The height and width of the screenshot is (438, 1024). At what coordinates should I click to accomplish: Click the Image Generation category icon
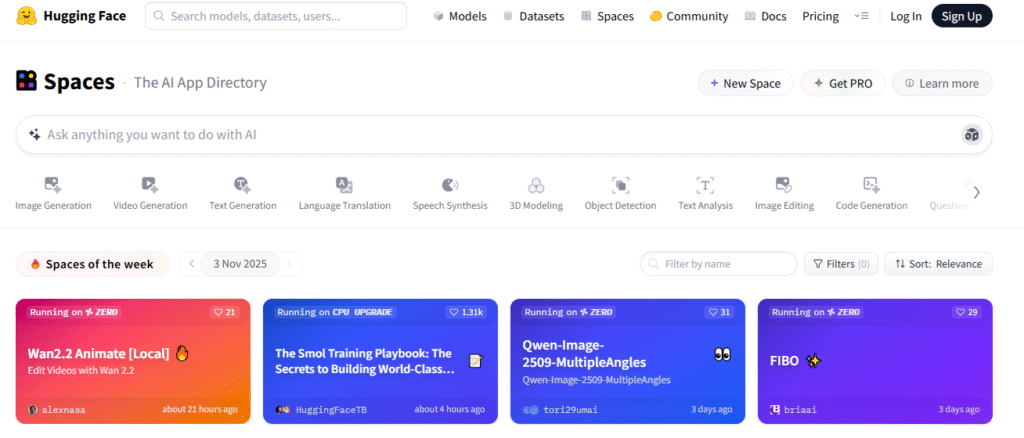pos(53,185)
